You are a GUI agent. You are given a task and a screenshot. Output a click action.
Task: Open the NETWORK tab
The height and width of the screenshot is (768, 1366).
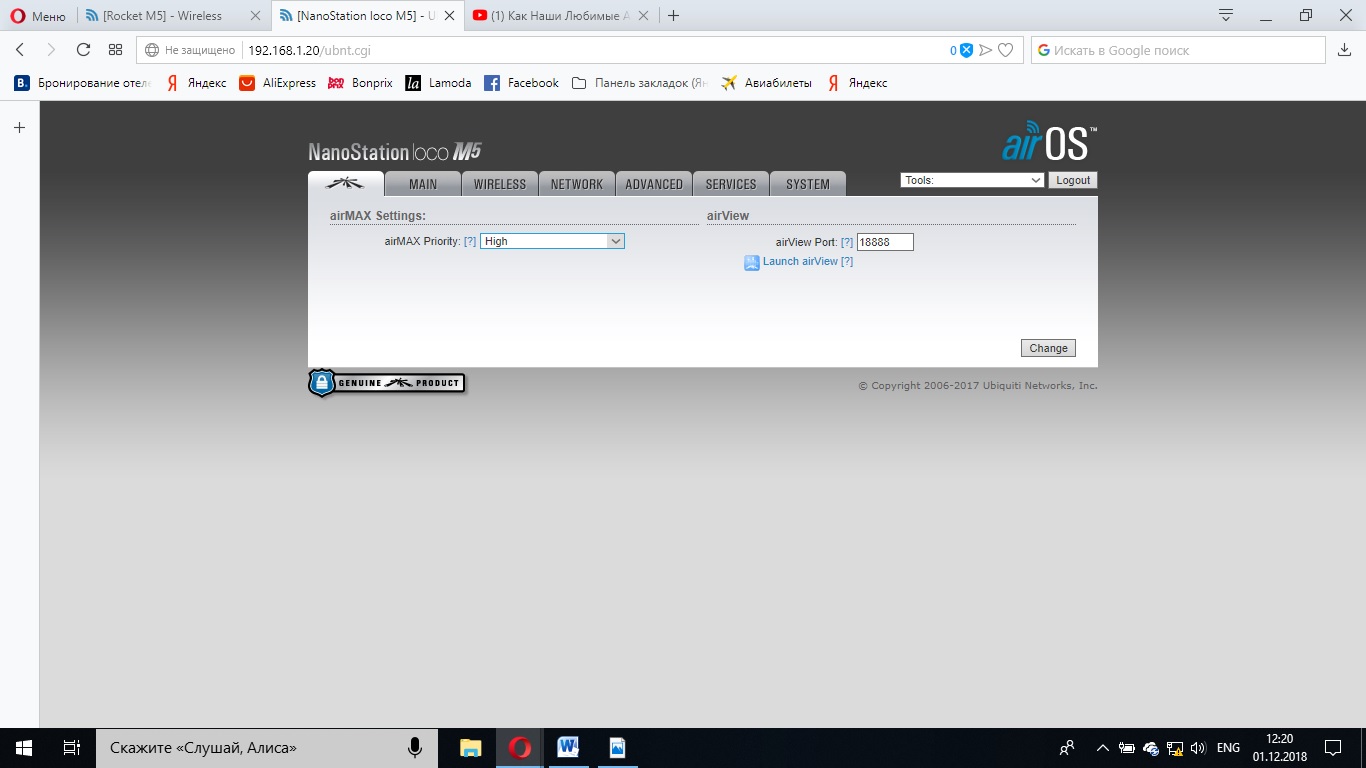[x=577, y=184]
